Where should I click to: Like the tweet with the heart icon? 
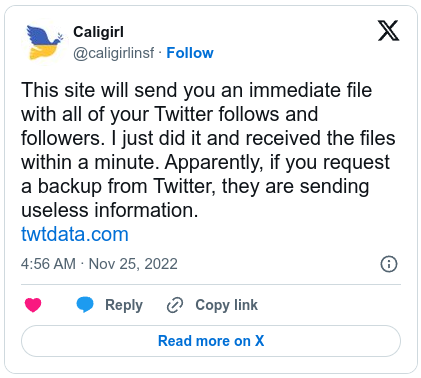tap(33, 305)
